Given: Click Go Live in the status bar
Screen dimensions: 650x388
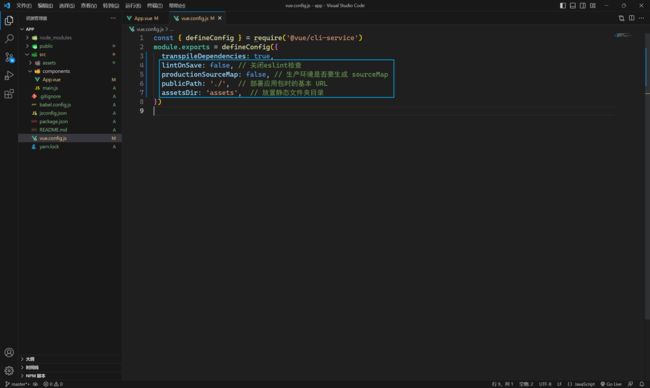Looking at the screenshot, I should (611, 384).
